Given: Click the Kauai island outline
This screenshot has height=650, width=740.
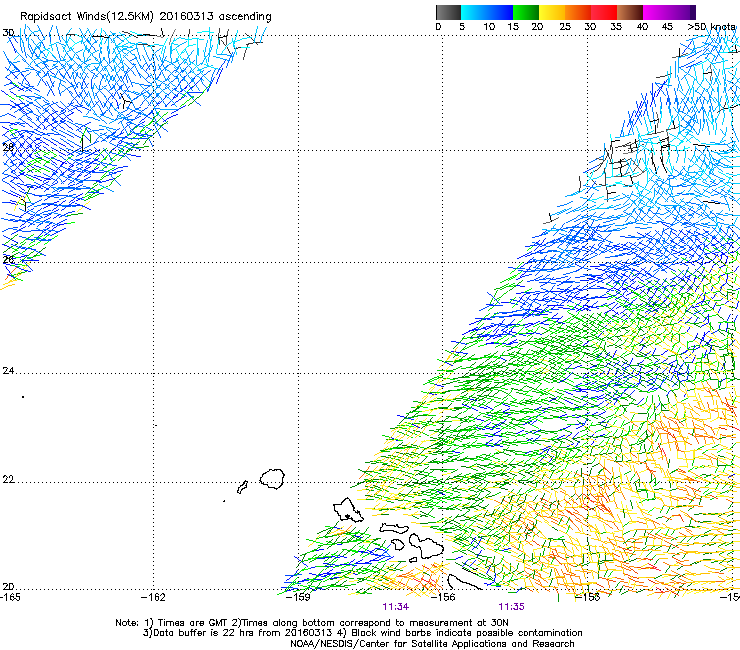Looking at the screenshot, I should point(272,479).
